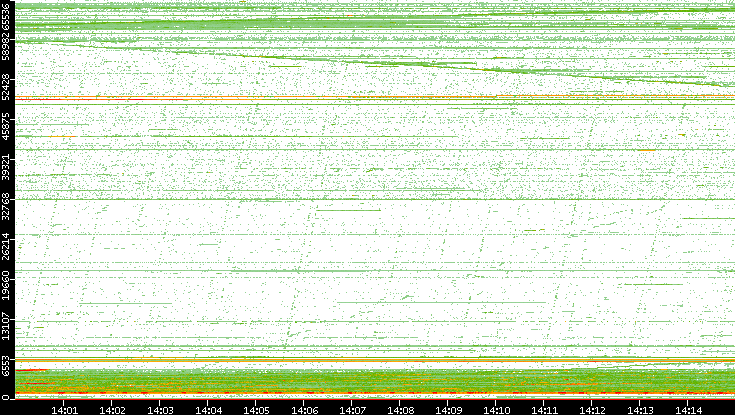Click the 14:07 time axis label
The width and height of the screenshot is (735, 415).
click(352, 410)
